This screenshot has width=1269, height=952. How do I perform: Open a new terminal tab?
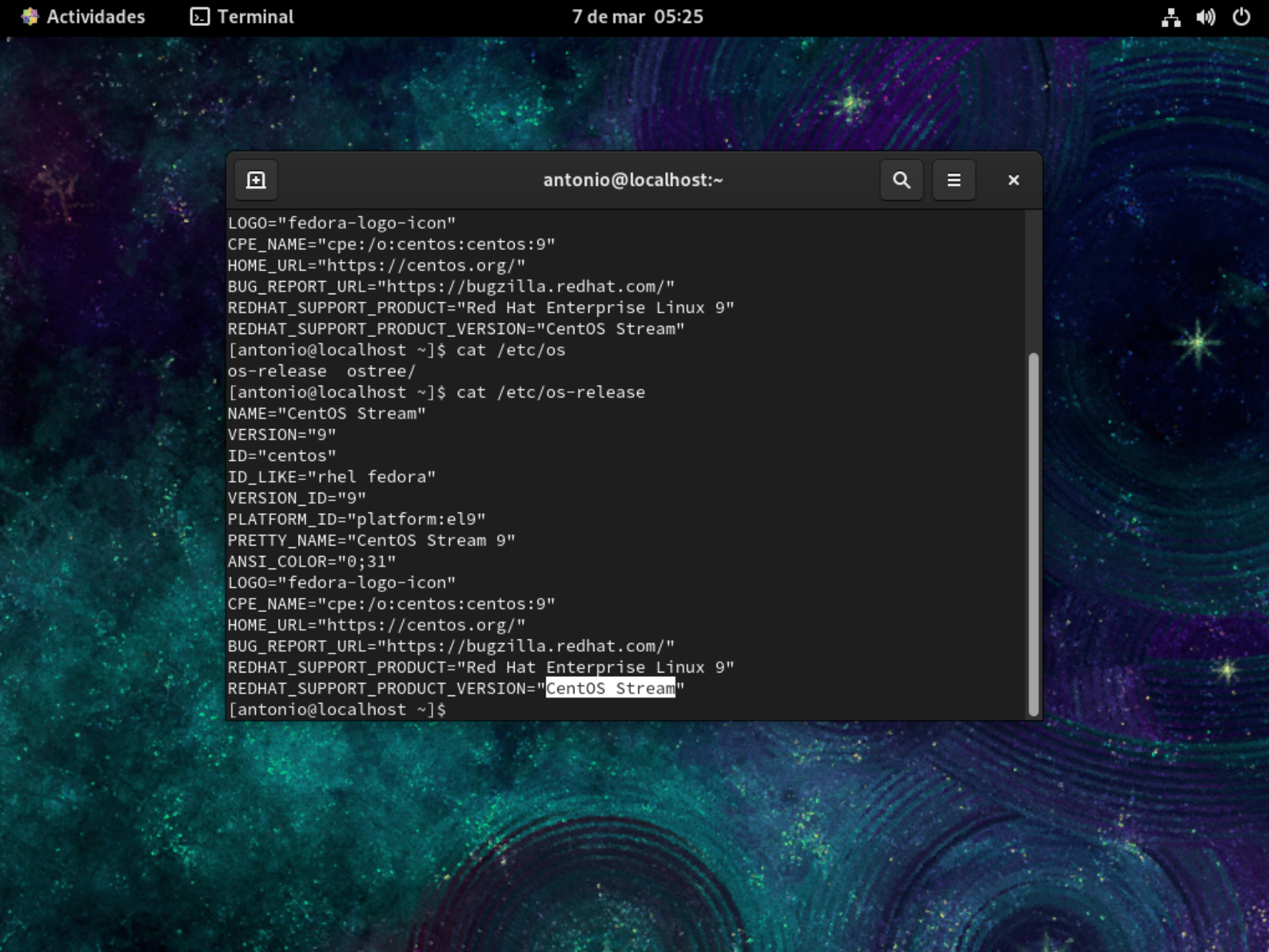pos(256,180)
